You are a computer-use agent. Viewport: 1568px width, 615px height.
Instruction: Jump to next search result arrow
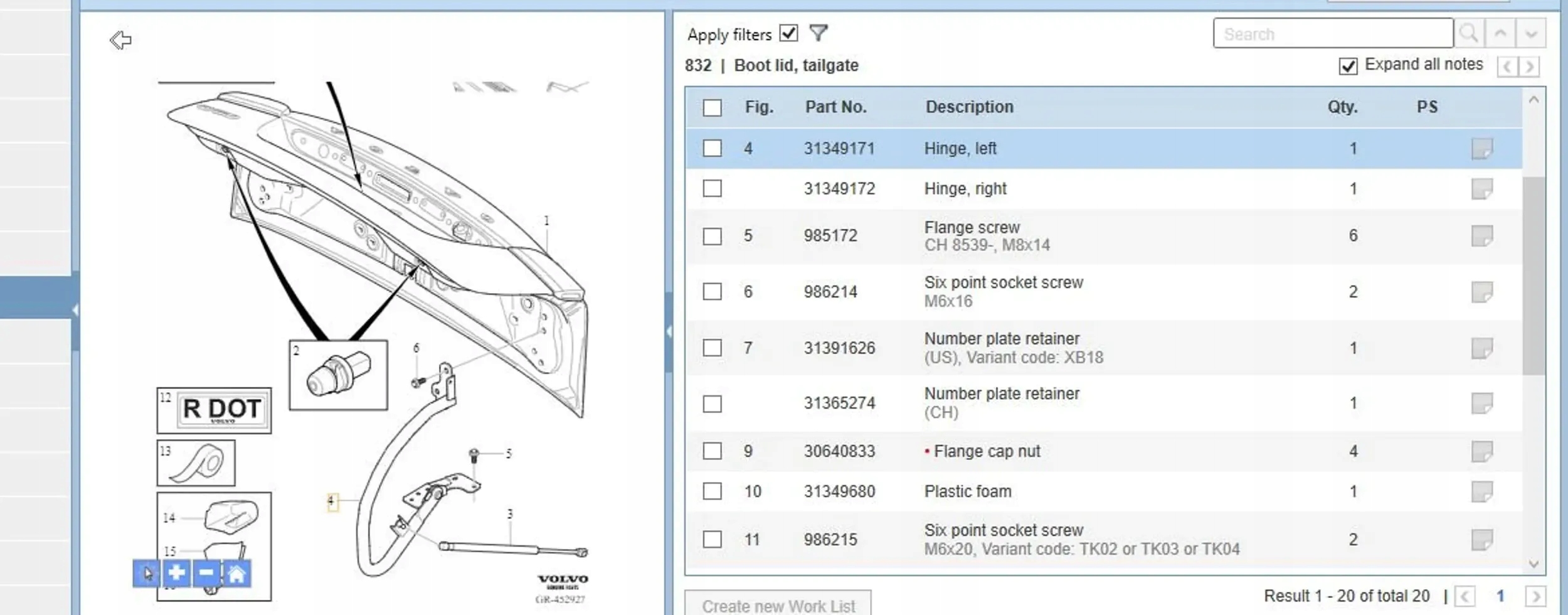coord(1531,33)
